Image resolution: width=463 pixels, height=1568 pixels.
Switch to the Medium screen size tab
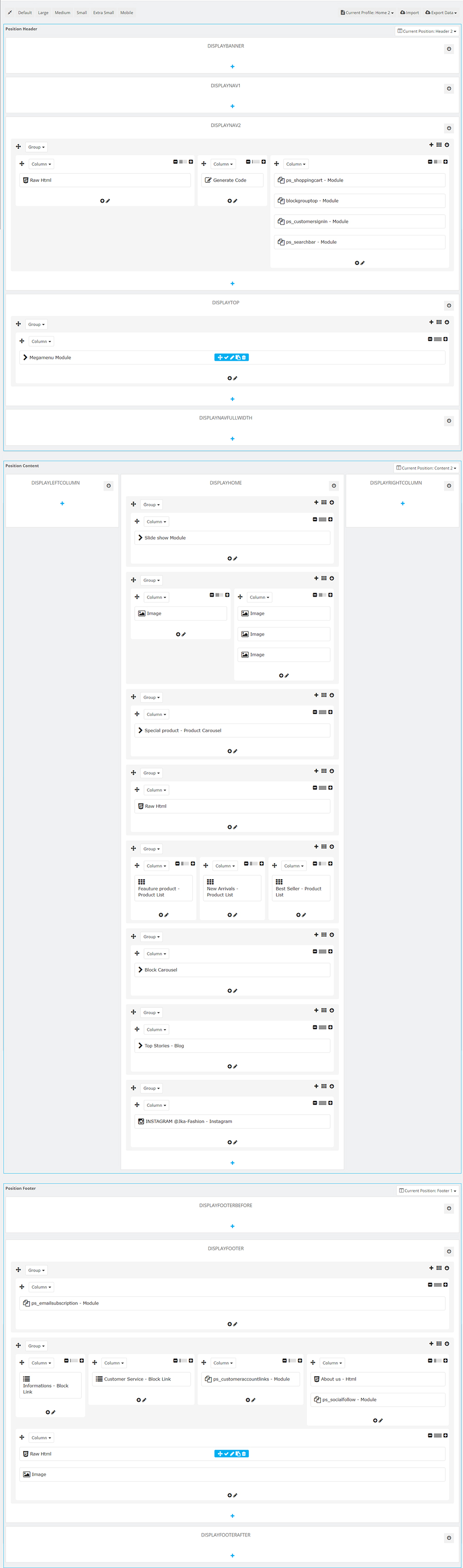click(x=62, y=12)
